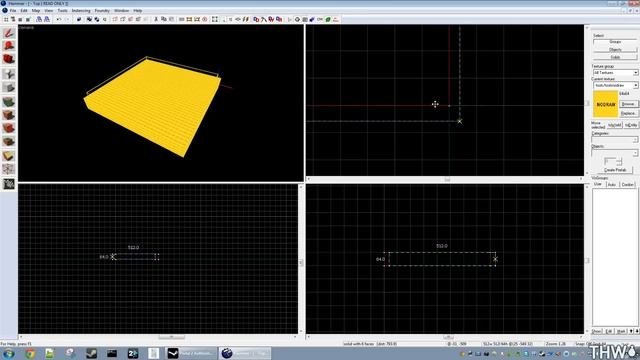Click the VisGroups Mark button
Viewport: 640px width, 360px height.
pyautogui.click(x=621, y=331)
